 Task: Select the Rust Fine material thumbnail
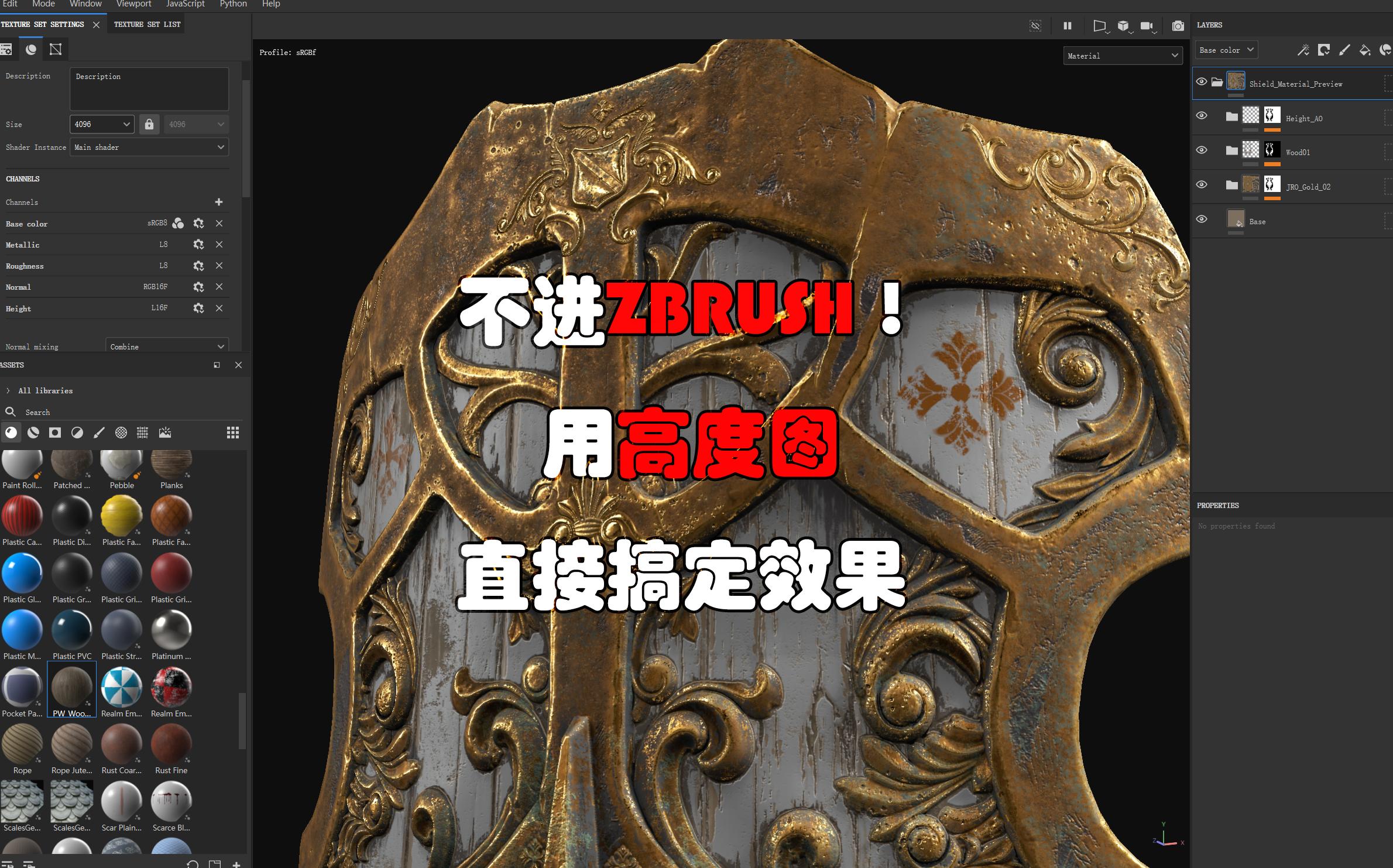pos(171,744)
